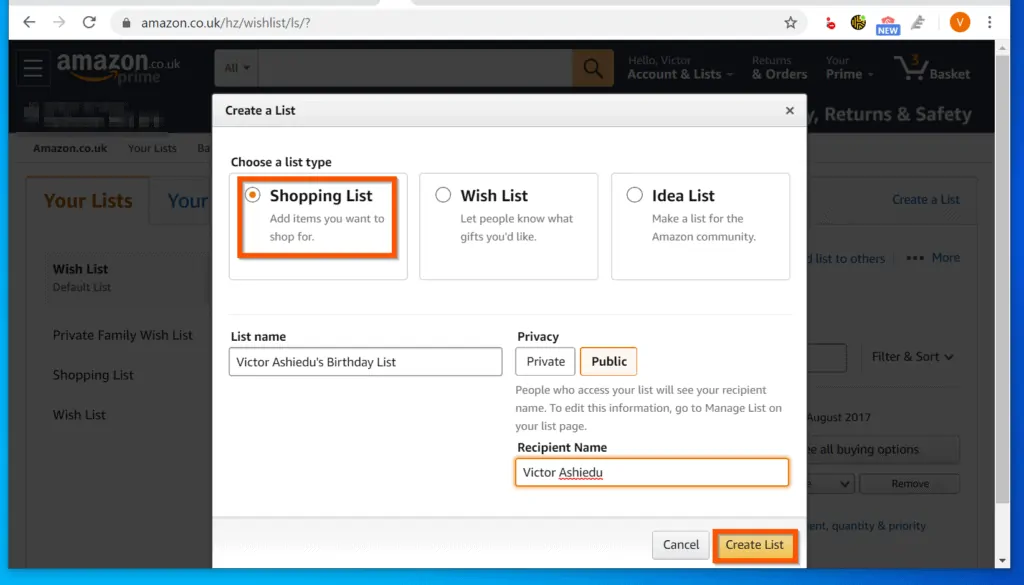Select Wish List default list entry

(x=128, y=277)
